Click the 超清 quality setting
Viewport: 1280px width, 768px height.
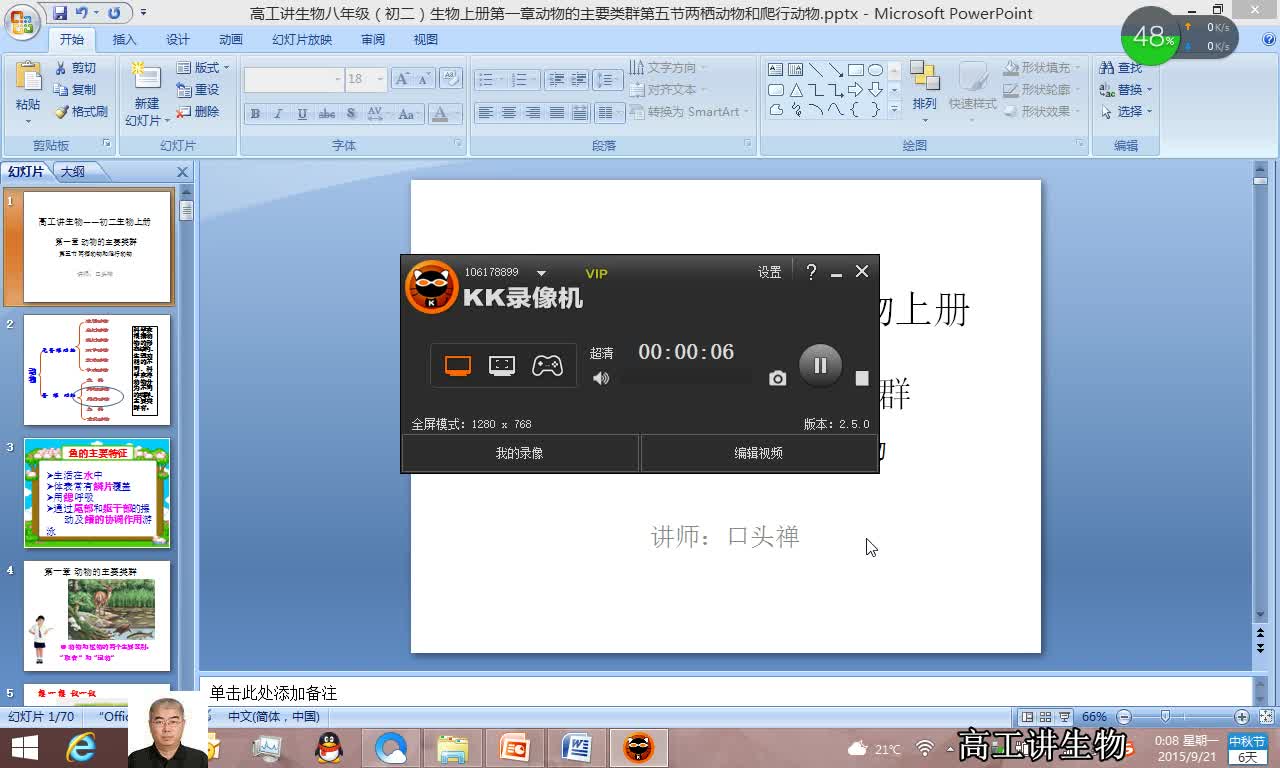[x=601, y=353]
